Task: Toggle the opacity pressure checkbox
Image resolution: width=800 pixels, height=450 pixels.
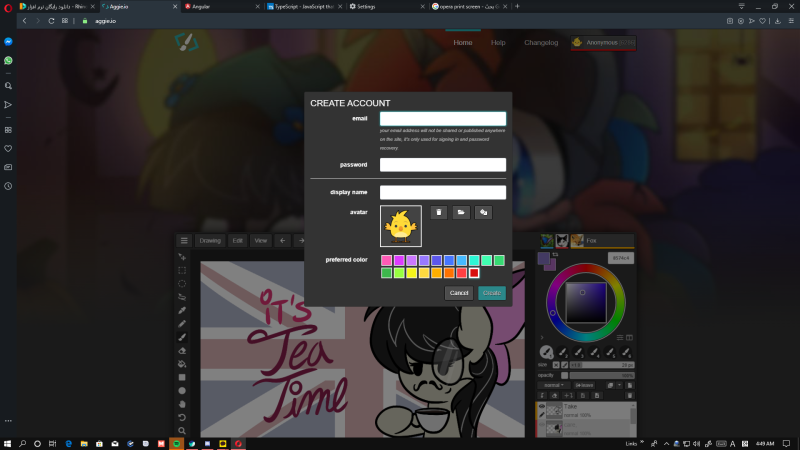Action: pos(564,375)
